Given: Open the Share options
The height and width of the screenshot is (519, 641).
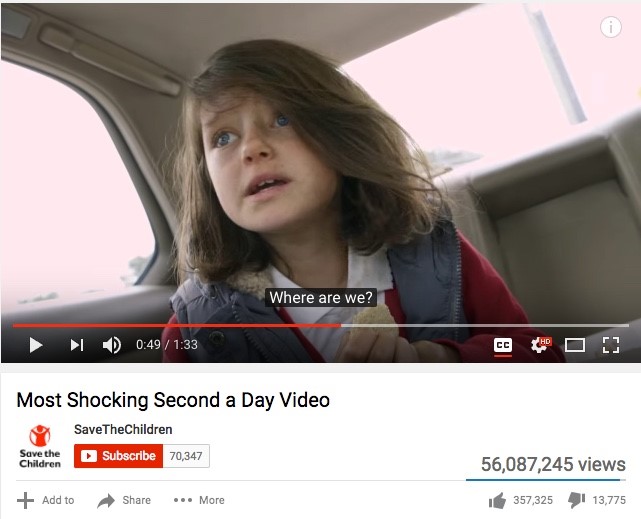Looking at the screenshot, I should (x=124, y=500).
